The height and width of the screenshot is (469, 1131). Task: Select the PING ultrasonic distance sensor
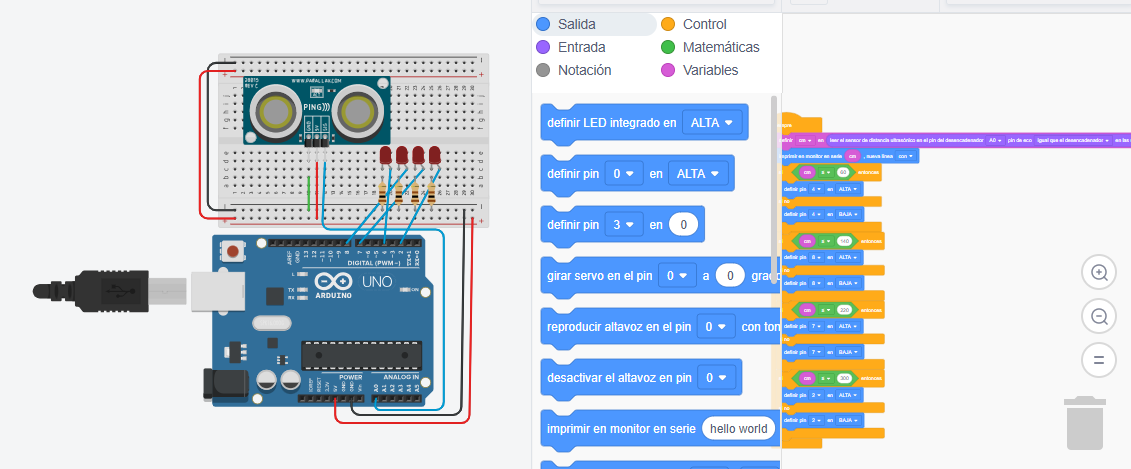[317, 110]
